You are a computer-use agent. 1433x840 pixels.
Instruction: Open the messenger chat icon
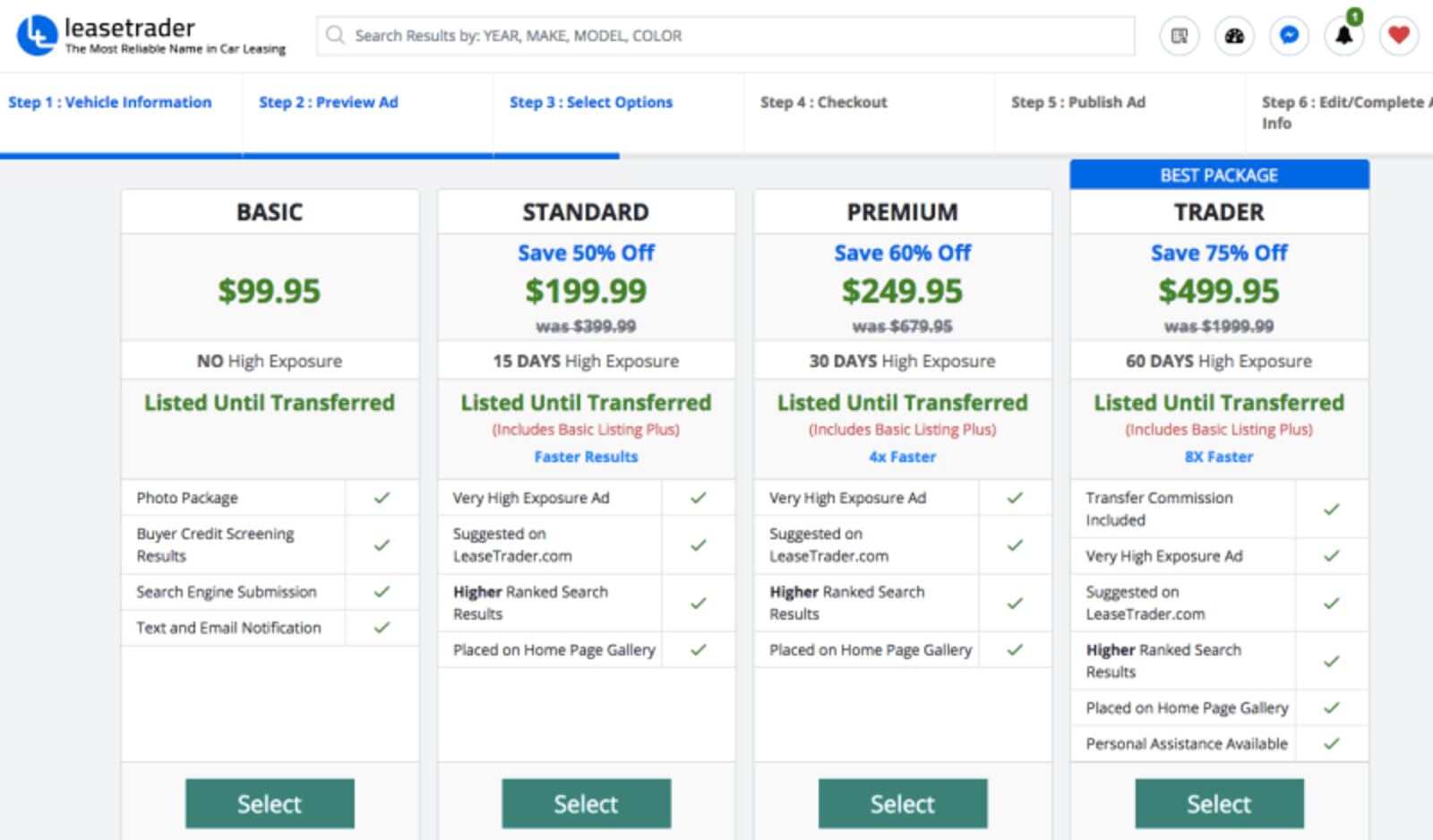(1289, 36)
